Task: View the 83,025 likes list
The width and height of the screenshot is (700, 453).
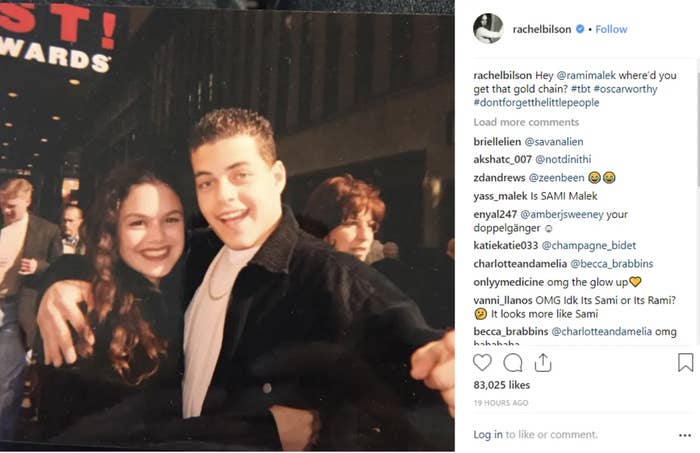Action: pos(501,385)
